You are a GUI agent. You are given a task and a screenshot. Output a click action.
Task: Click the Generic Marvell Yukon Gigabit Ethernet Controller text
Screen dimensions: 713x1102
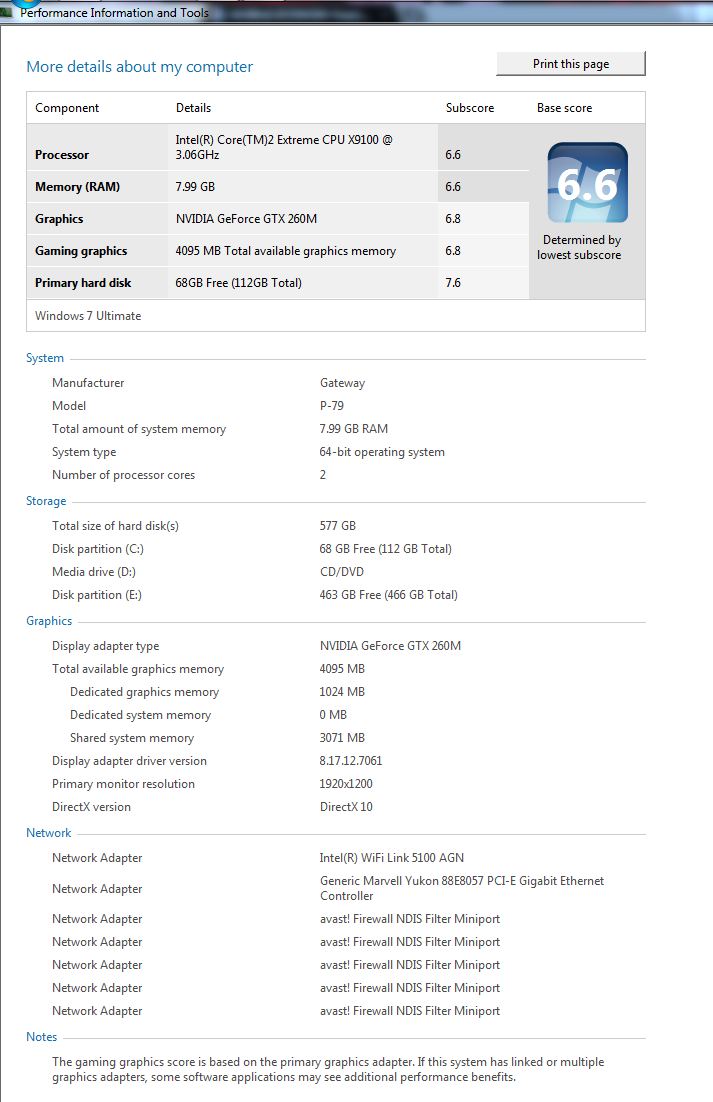(x=462, y=888)
